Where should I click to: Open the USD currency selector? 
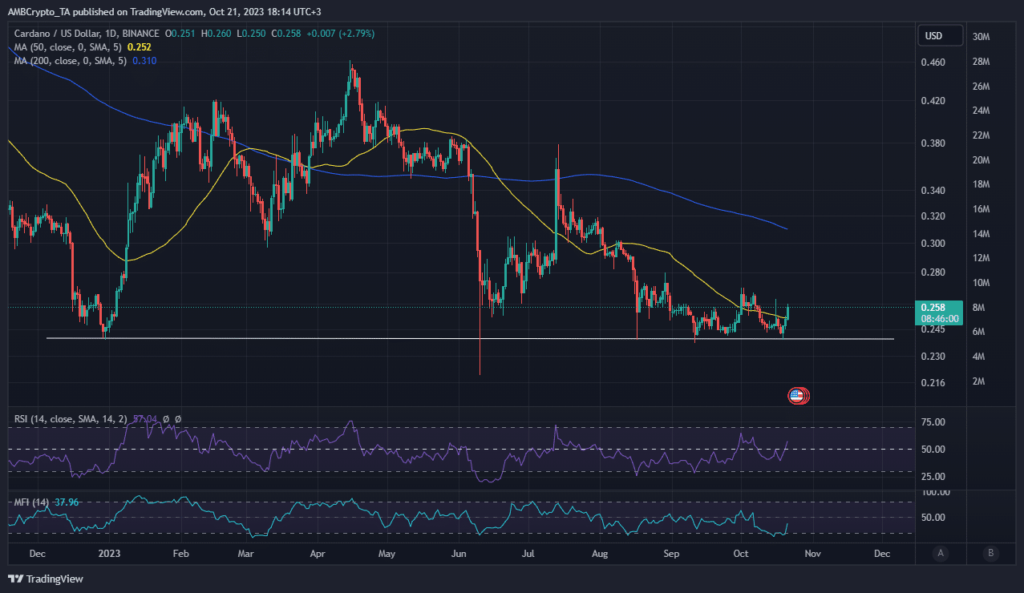(x=931, y=36)
